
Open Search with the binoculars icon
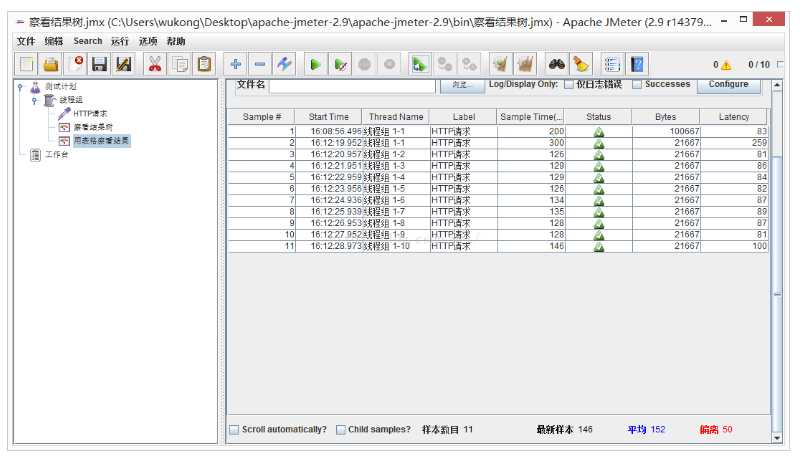click(556, 64)
